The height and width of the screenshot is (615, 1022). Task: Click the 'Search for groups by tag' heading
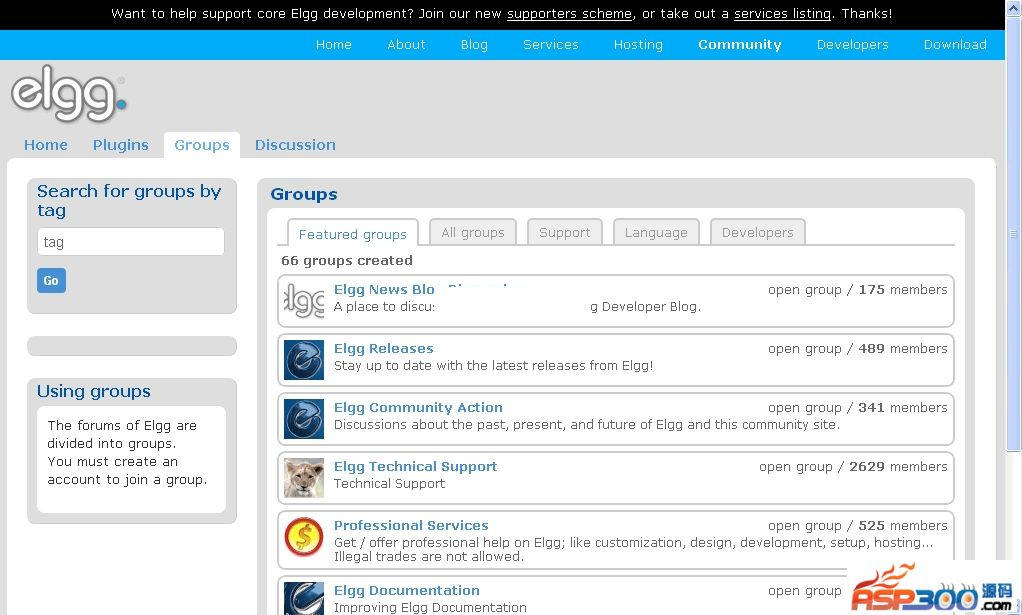pos(129,201)
